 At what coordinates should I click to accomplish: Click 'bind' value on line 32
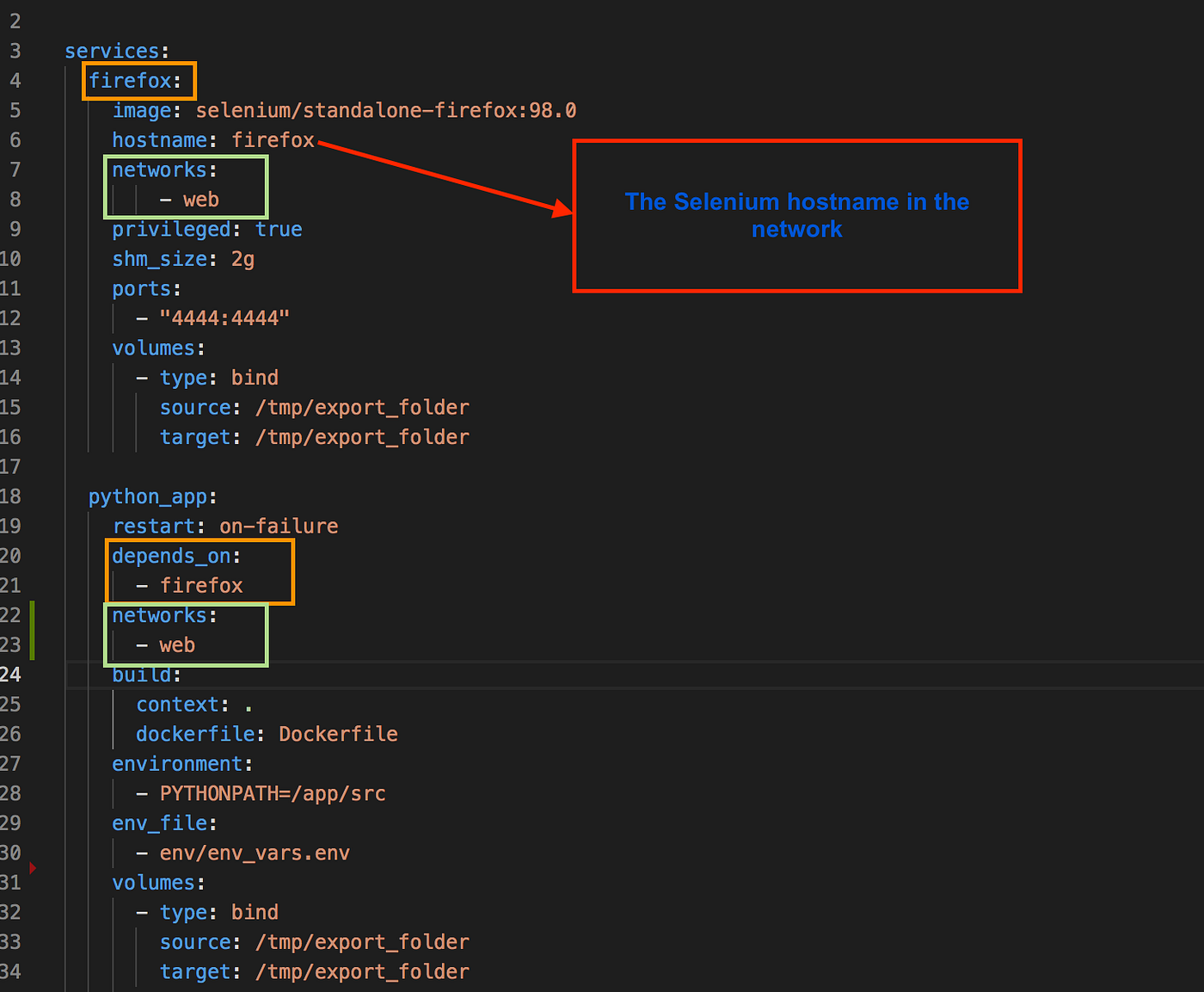255,913
